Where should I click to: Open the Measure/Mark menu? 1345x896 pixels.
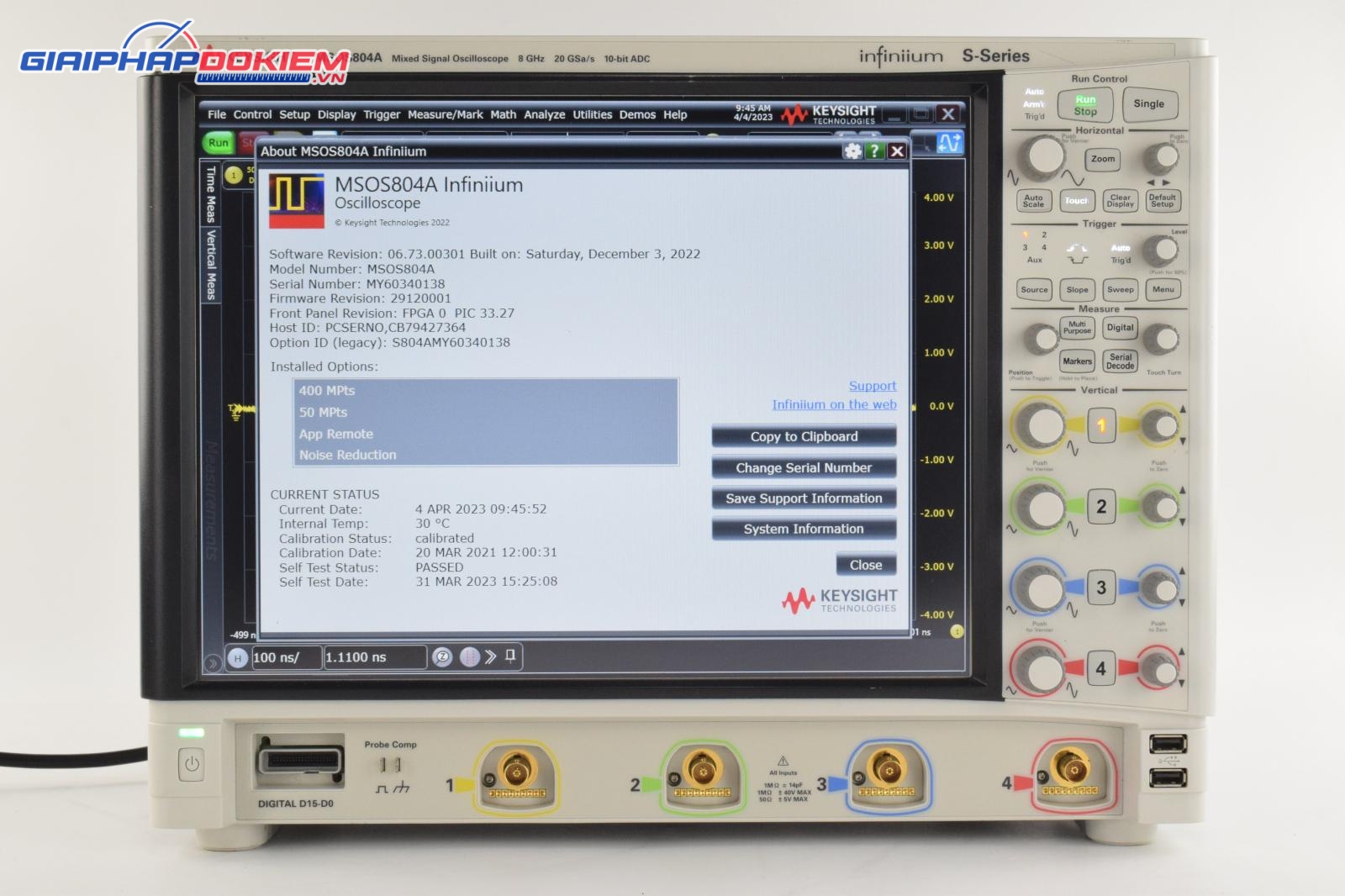point(446,114)
